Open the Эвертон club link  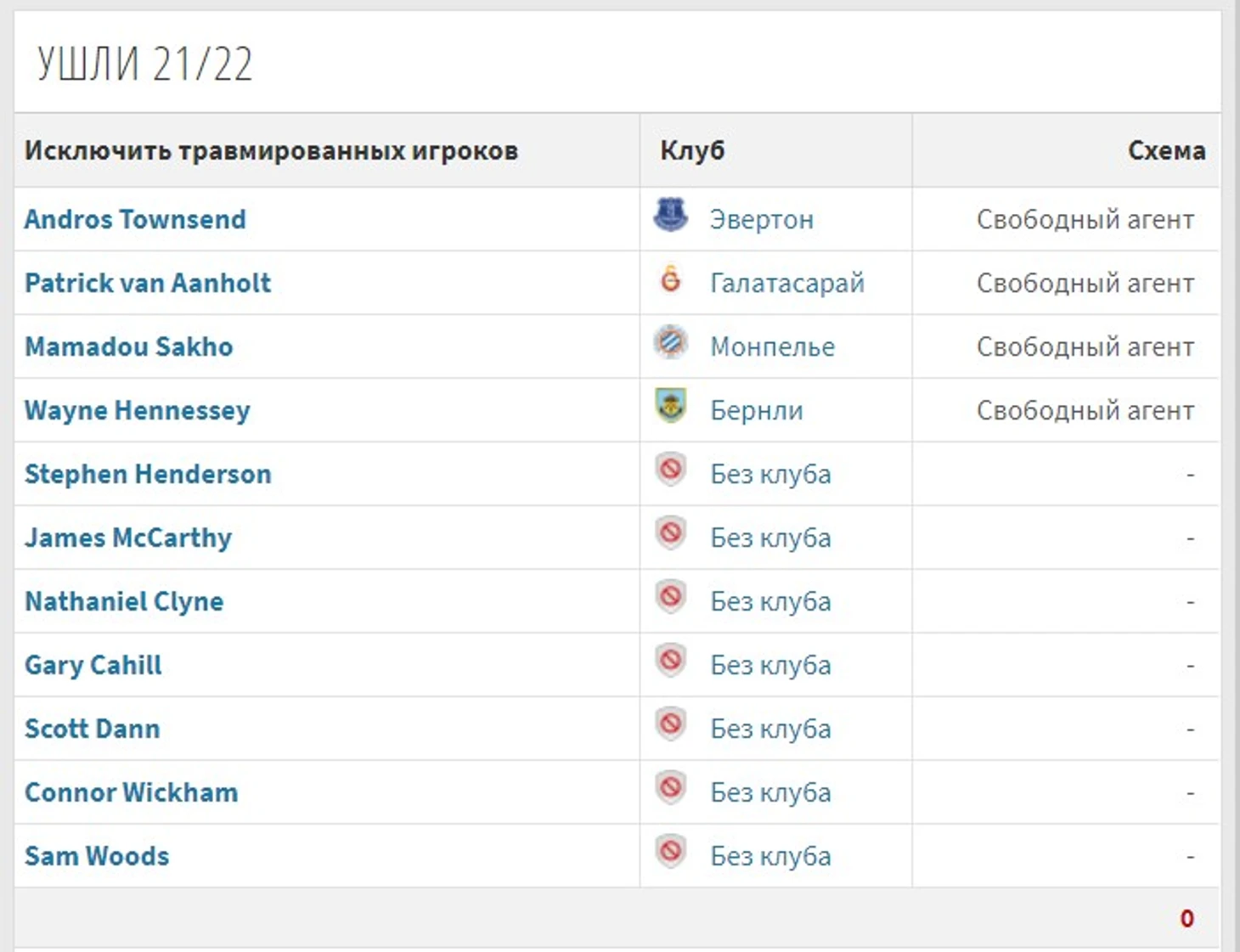[x=762, y=220]
